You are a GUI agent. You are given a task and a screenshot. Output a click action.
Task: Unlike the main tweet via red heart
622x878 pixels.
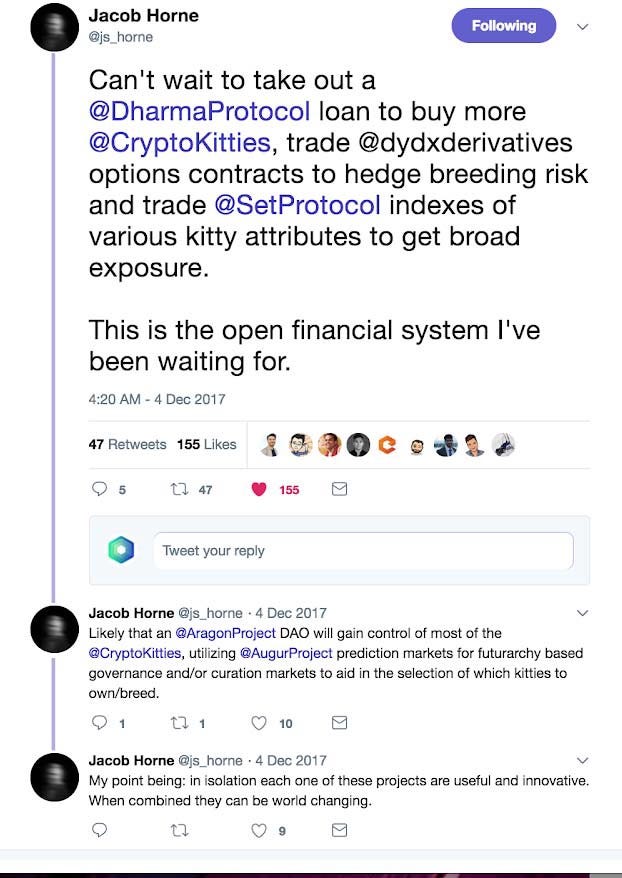pyautogui.click(x=259, y=489)
